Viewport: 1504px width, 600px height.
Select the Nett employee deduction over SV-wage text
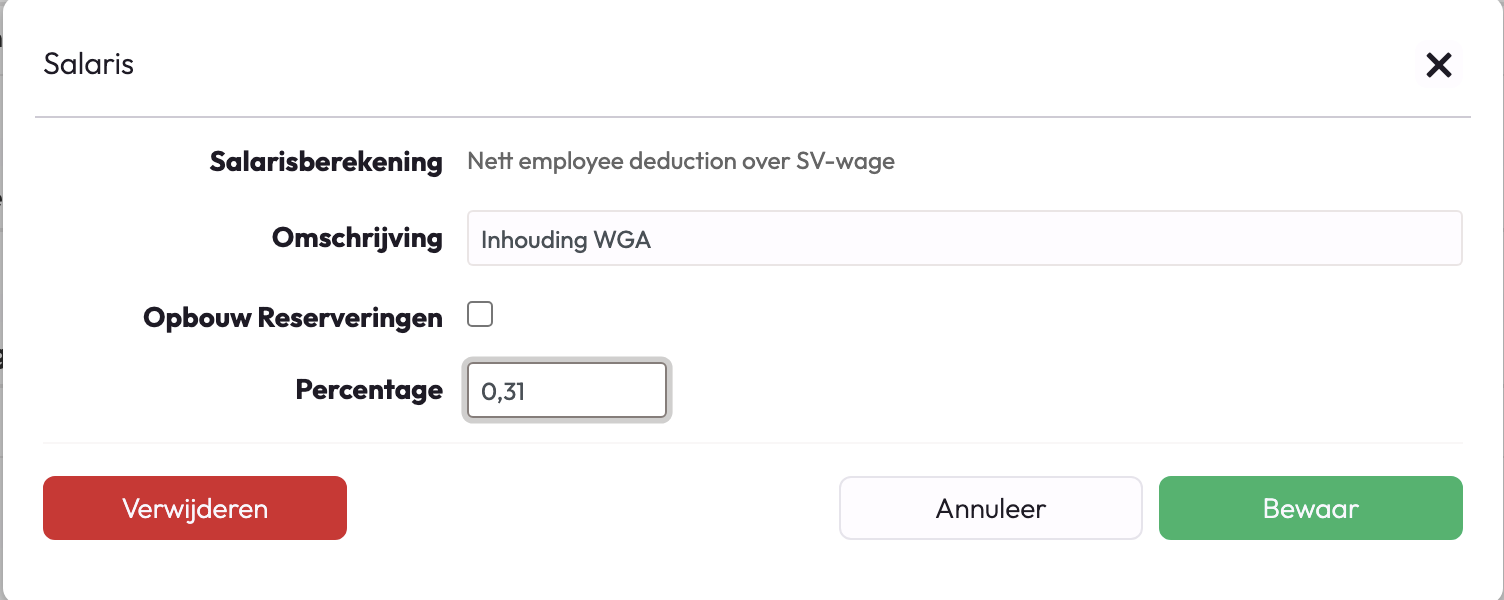click(681, 161)
